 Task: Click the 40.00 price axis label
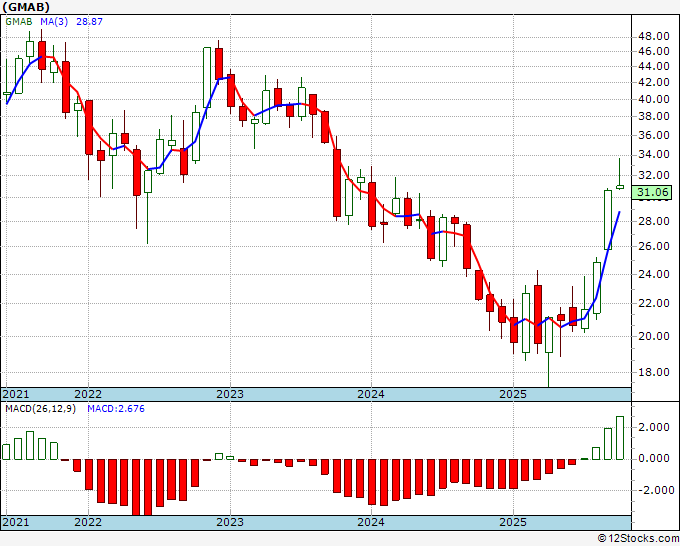click(654, 99)
